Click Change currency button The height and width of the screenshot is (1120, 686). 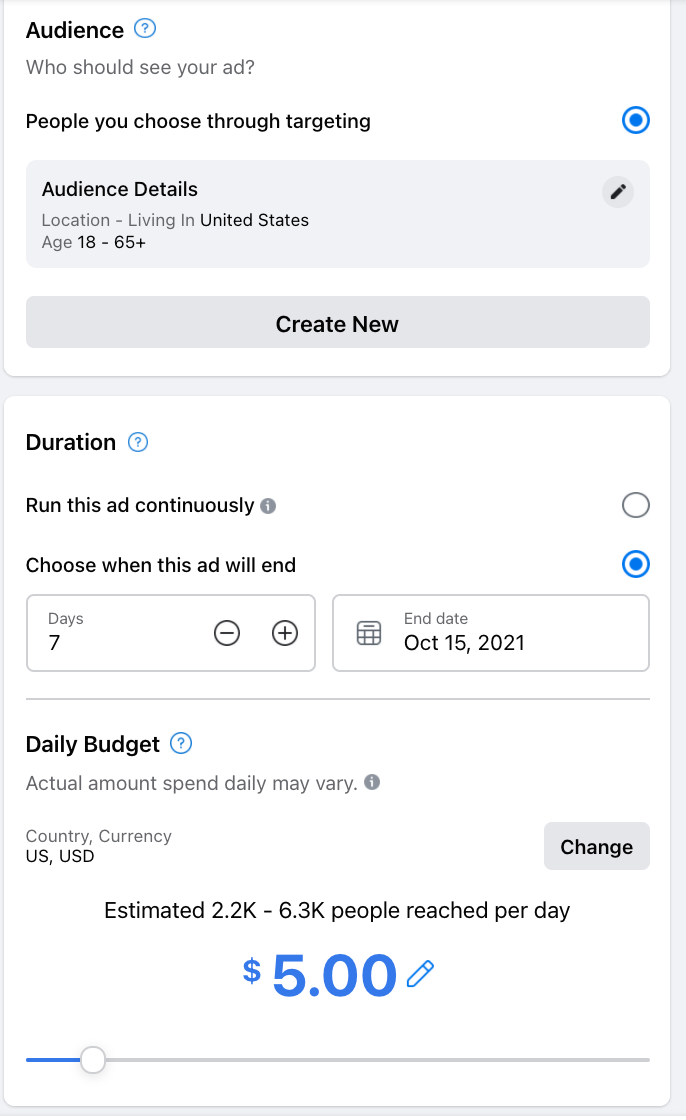click(596, 847)
